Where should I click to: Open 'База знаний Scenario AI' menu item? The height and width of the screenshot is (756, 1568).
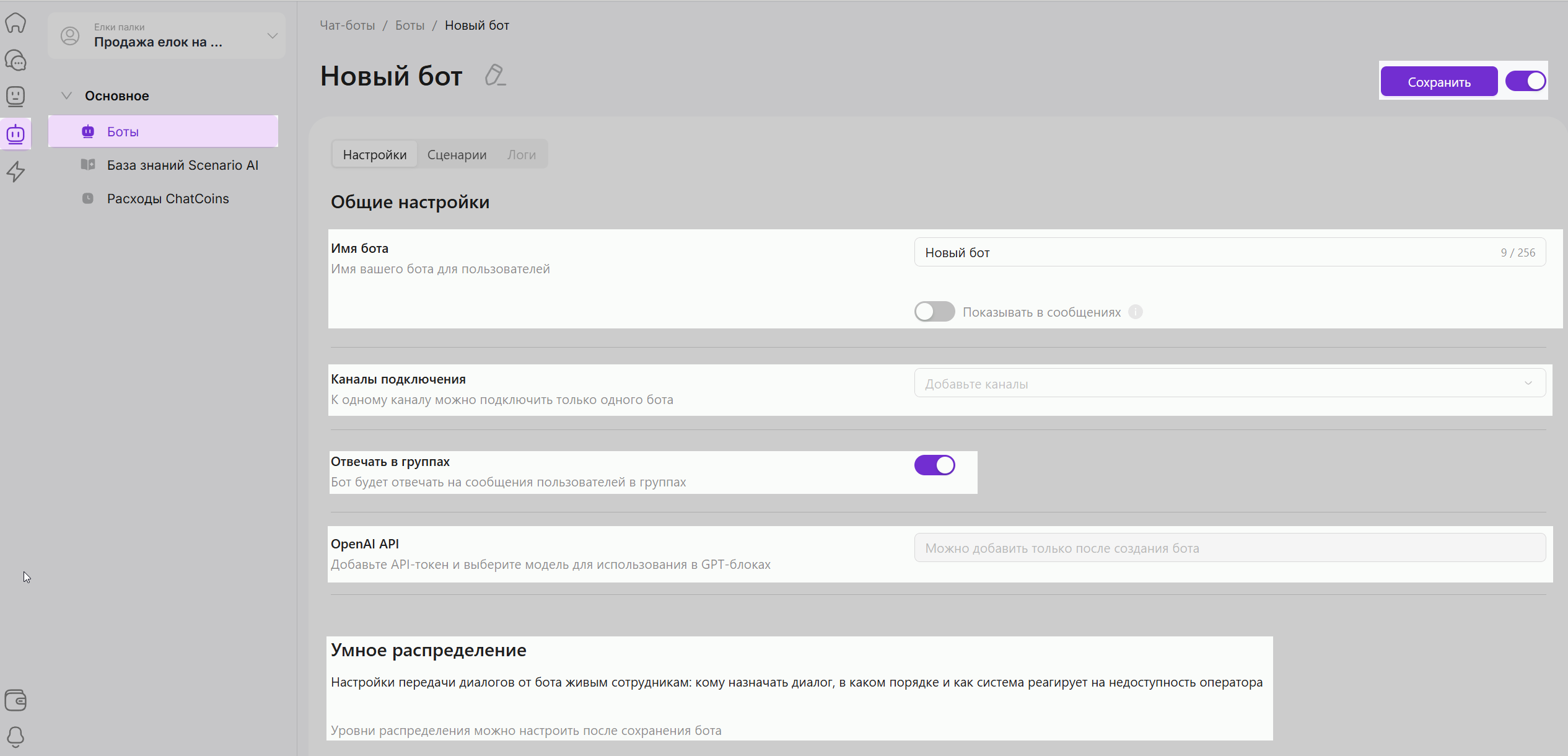[182, 165]
